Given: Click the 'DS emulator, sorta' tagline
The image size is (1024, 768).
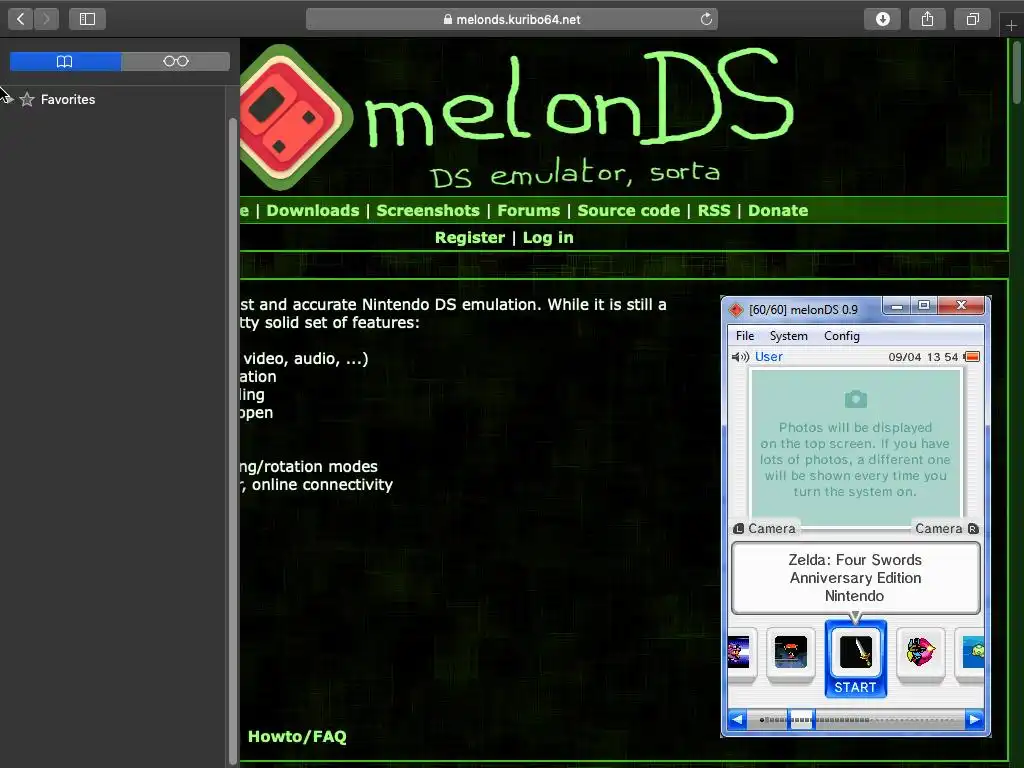Looking at the screenshot, I should click(575, 174).
